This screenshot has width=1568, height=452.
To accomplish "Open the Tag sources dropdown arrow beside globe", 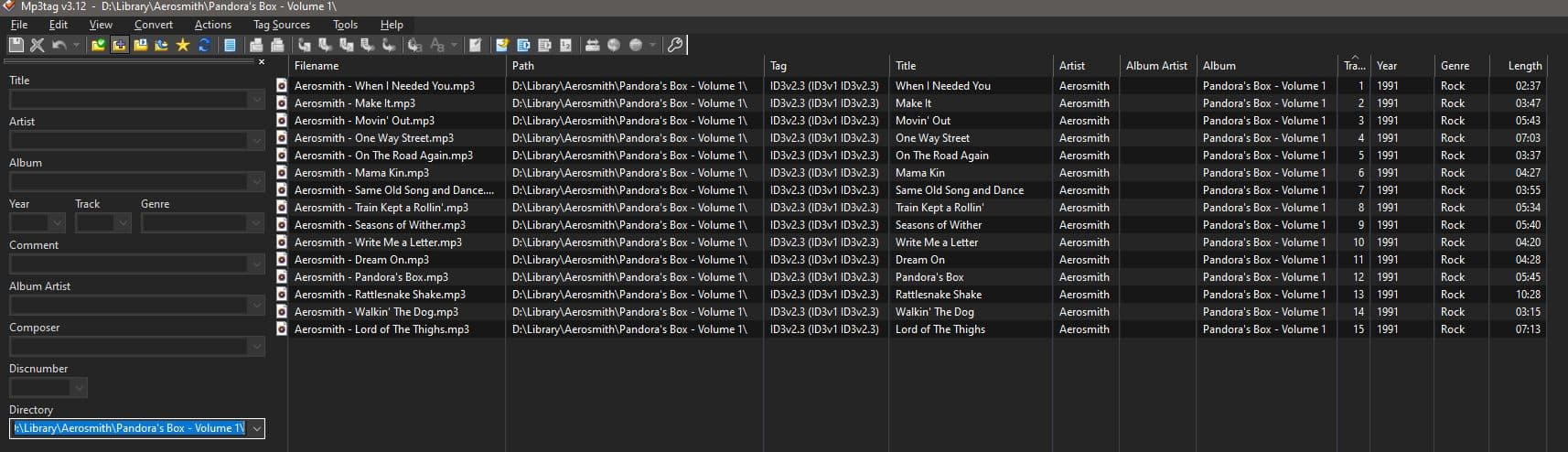I will tap(652, 45).
